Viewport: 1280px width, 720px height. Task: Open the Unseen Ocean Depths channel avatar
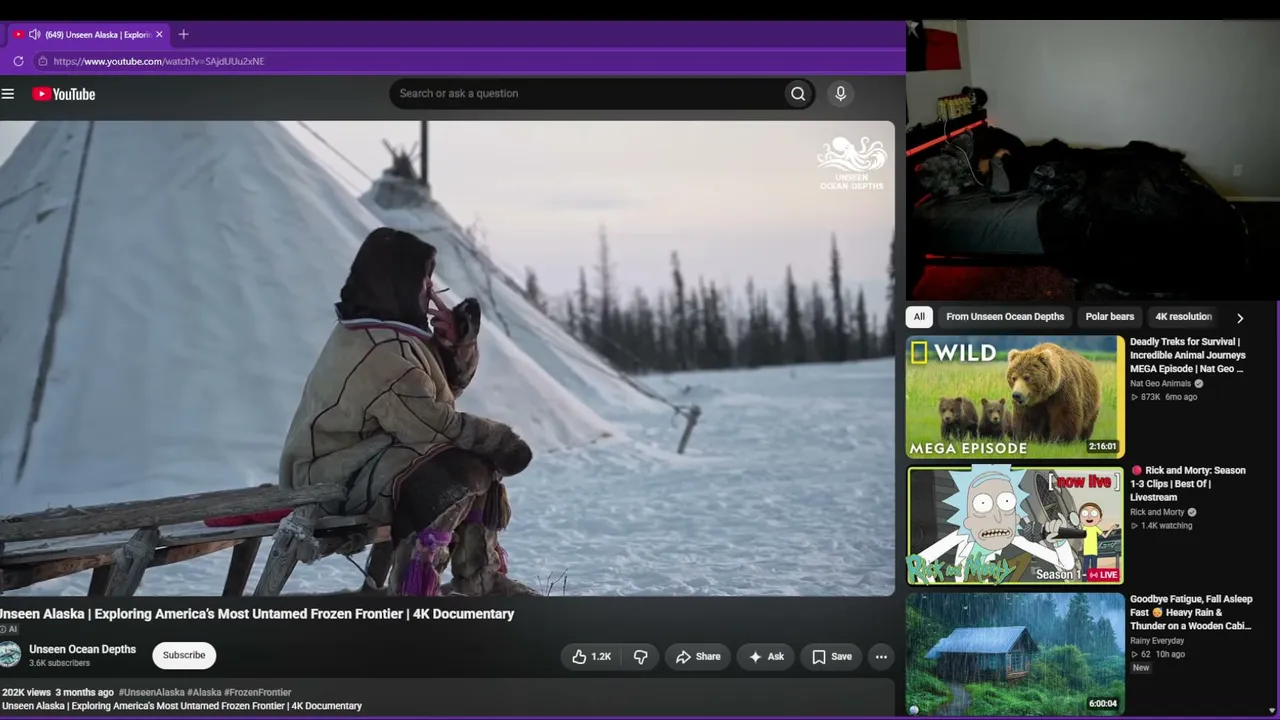[10, 655]
